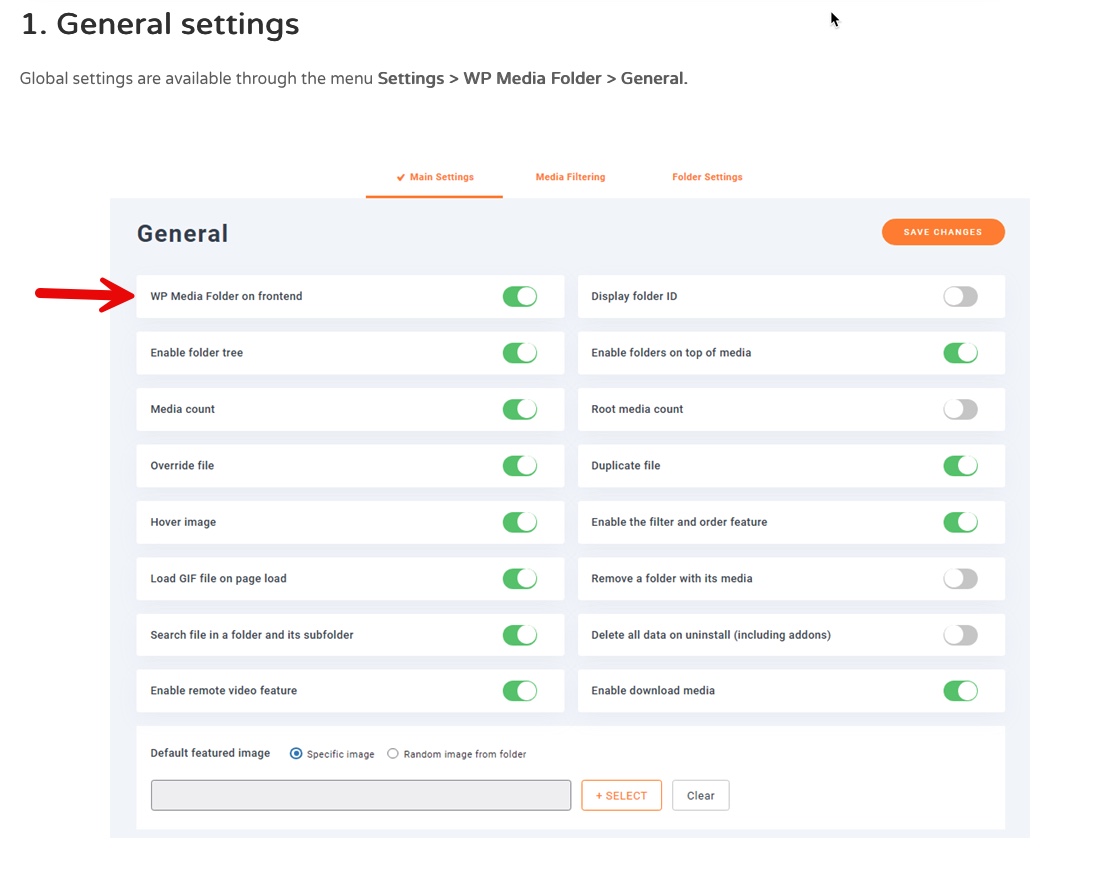Switch to Folder Settings tab
The image size is (1118, 877).
[x=707, y=177]
